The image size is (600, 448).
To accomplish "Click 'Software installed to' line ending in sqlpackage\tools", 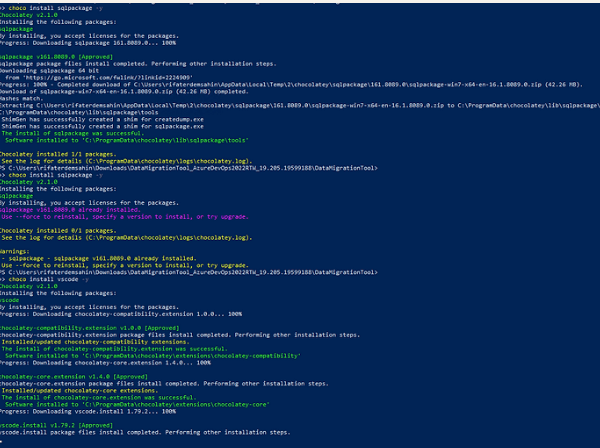I will pyautogui.click(x=127, y=140).
